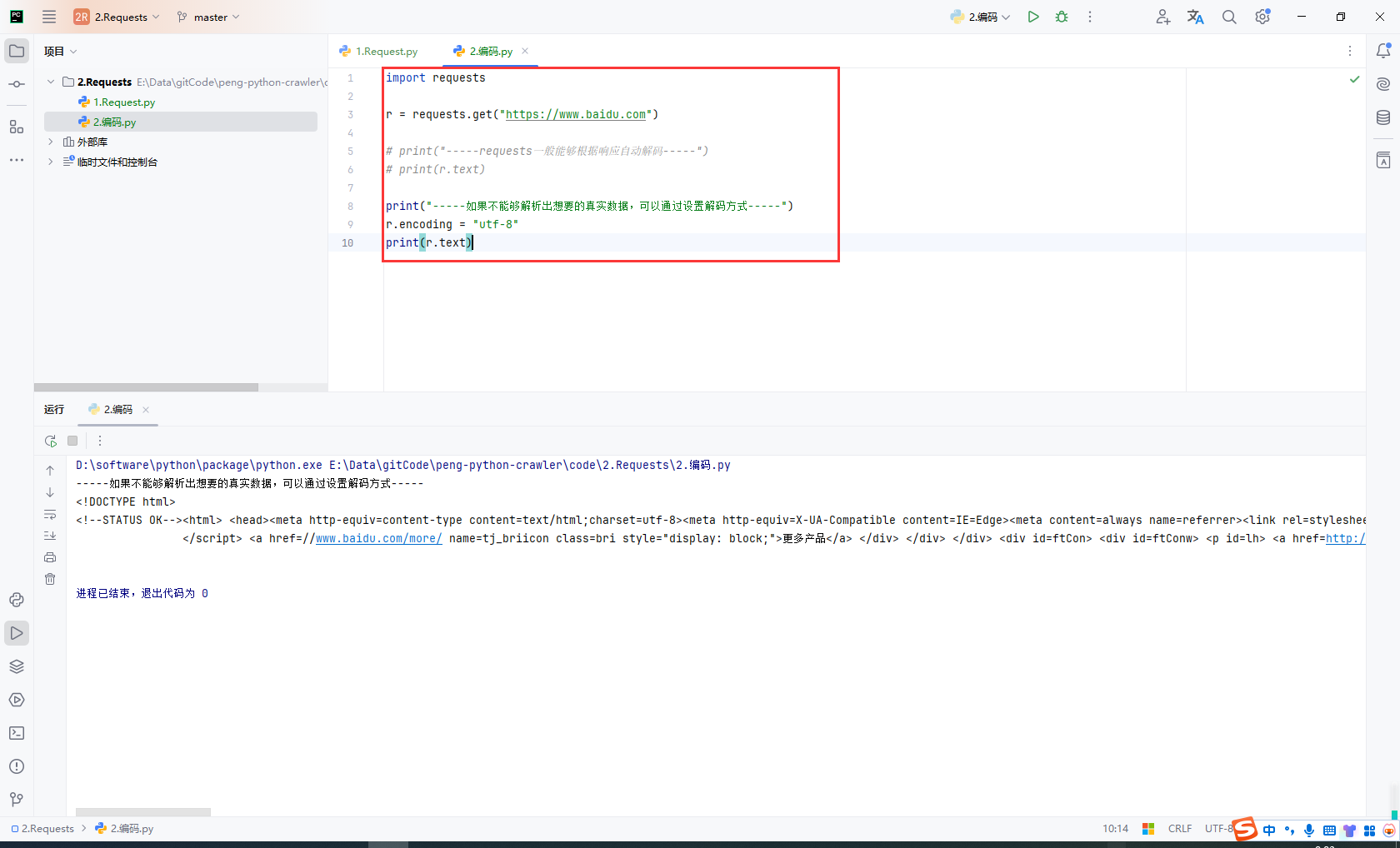Stop the process with the square stop button
This screenshot has height=848, width=1400.
(x=72, y=441)
